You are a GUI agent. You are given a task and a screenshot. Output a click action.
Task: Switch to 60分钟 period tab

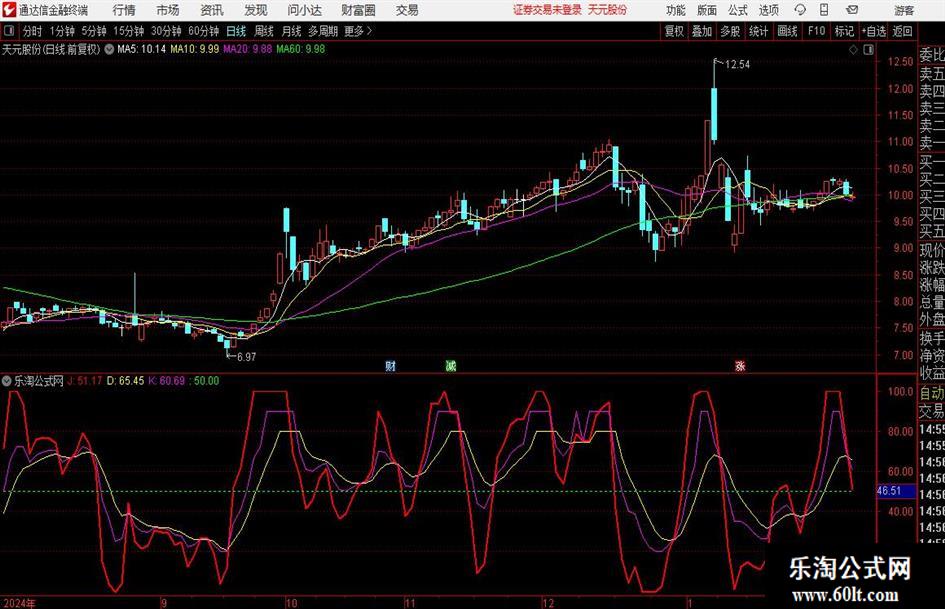(203, 31)
